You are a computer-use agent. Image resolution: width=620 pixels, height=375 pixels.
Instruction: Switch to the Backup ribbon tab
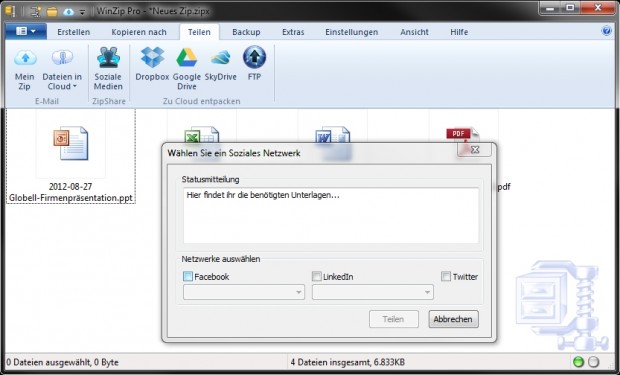point(246,32)
